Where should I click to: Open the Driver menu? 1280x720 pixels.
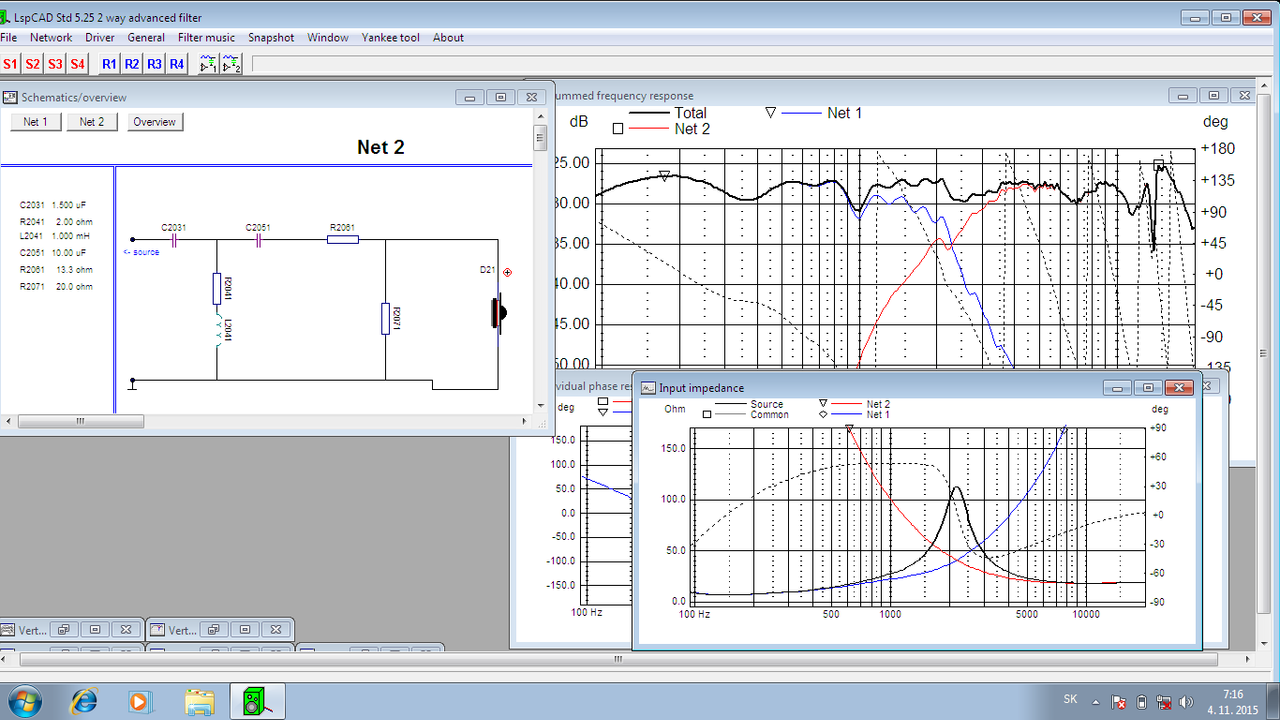pos(100,38)
